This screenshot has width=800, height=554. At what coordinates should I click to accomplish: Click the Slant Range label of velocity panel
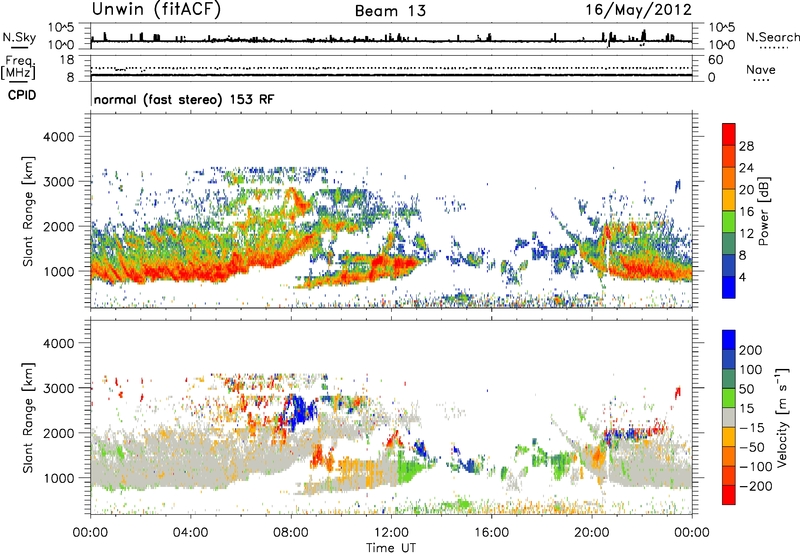coord(28,418)
